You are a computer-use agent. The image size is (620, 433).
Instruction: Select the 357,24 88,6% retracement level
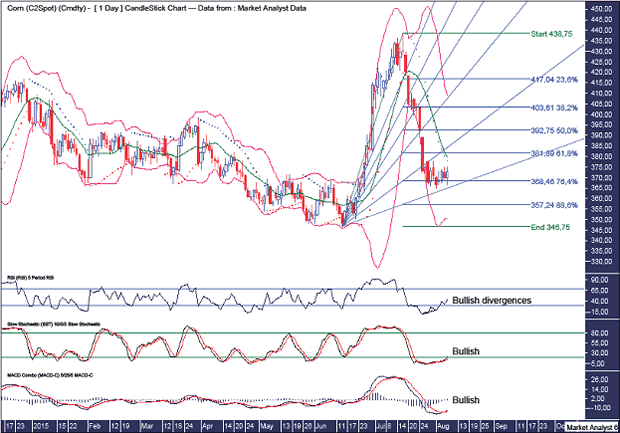[x=549, y=204]
